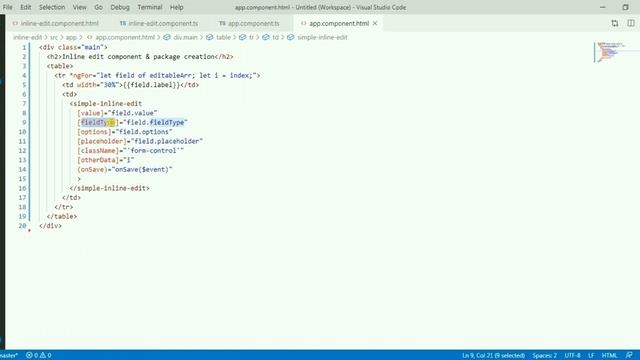Screen dimensions: 640x360
Task: Split the editor to the right
Action: pyautogui.click(x=631, y=23)
